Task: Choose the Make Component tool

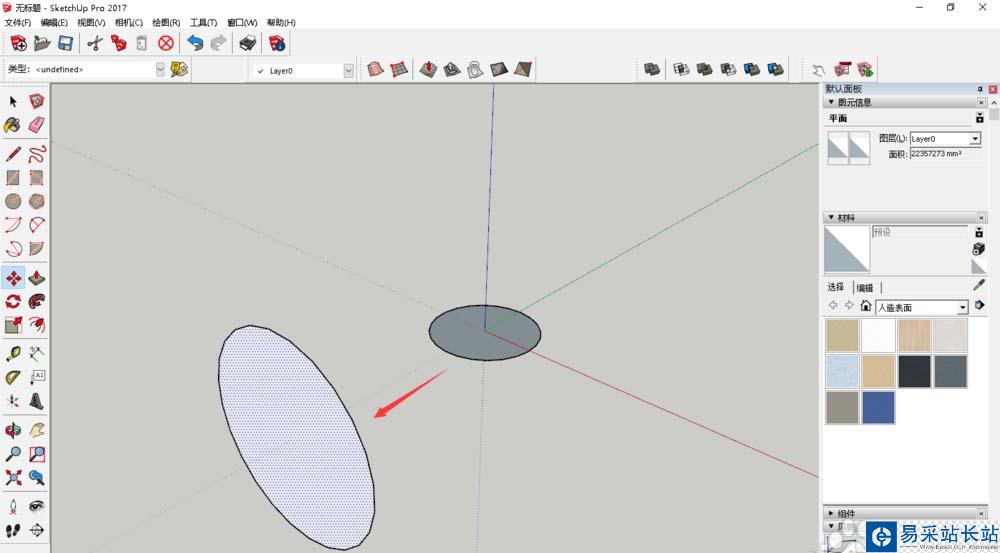Action: click(37, 101)
